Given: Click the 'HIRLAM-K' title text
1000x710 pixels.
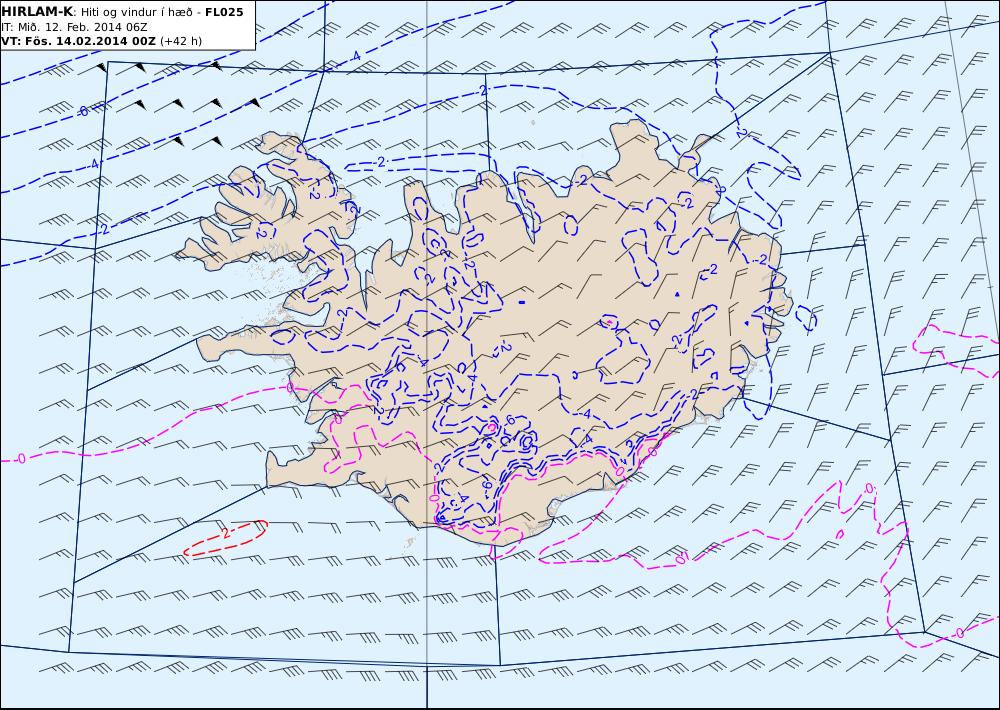Looking at the screenshot, I should (37, 12).
